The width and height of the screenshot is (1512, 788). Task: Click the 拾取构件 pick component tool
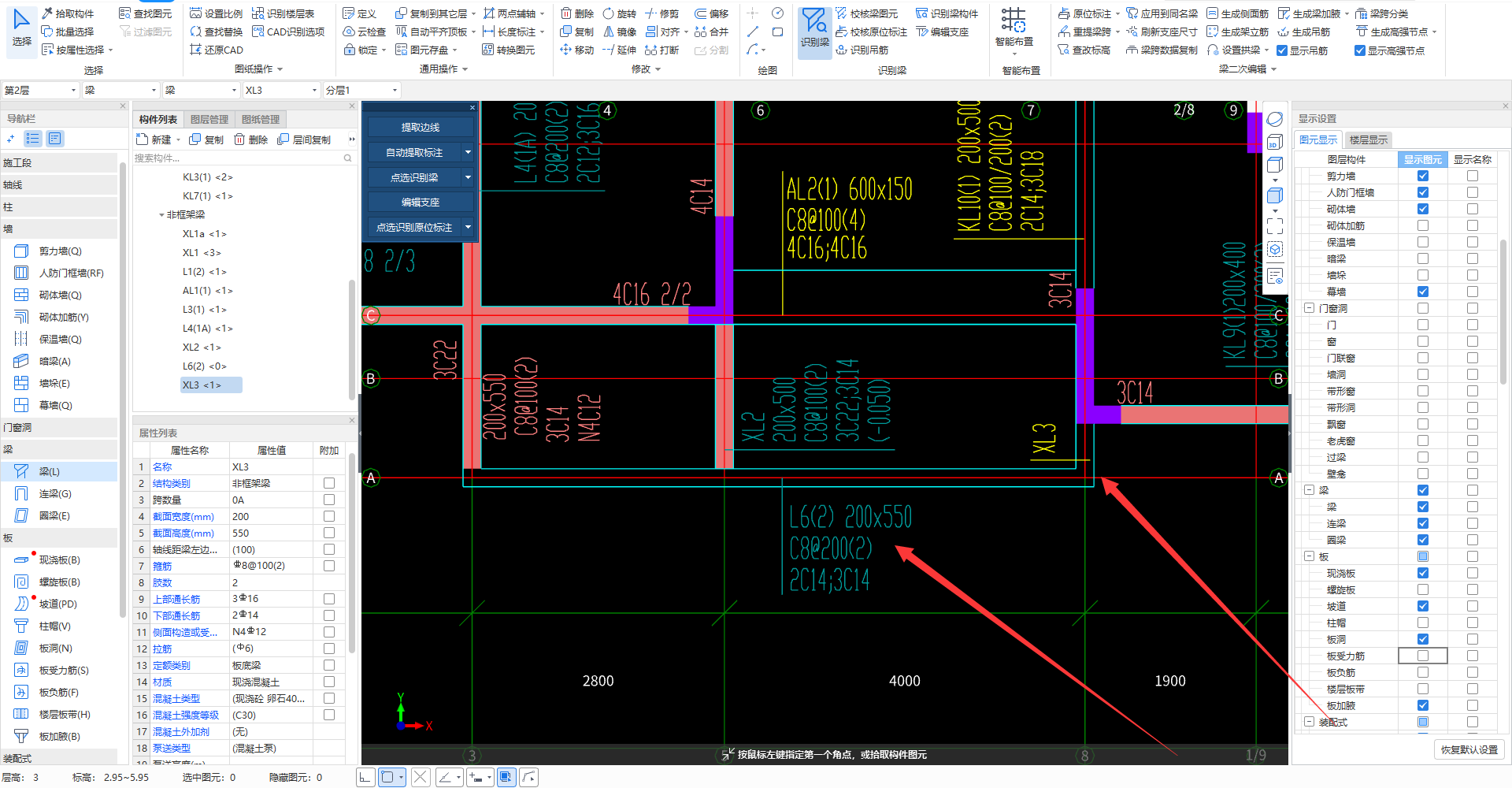tap(69, 13)
